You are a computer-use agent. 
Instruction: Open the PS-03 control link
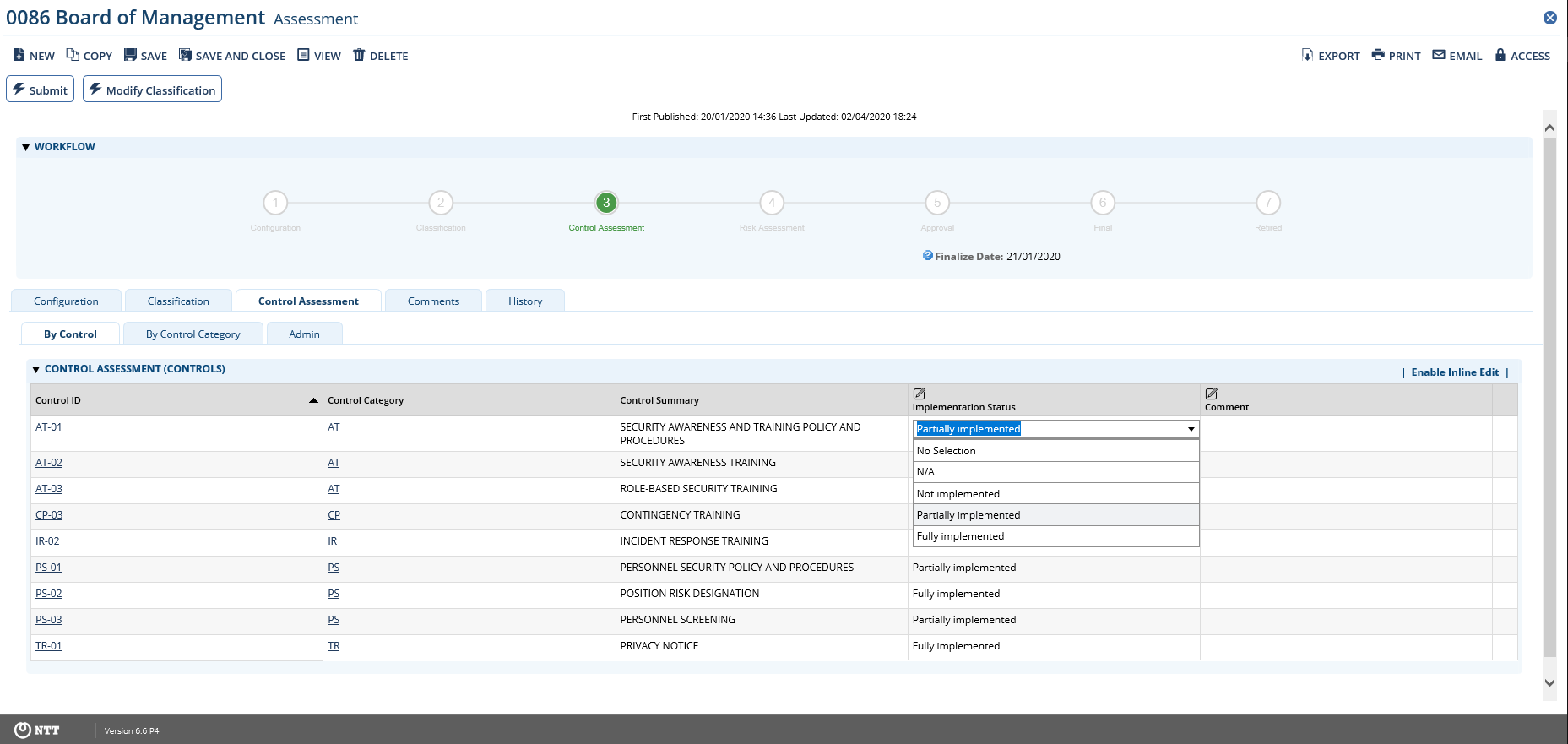[x=48, y=620]
